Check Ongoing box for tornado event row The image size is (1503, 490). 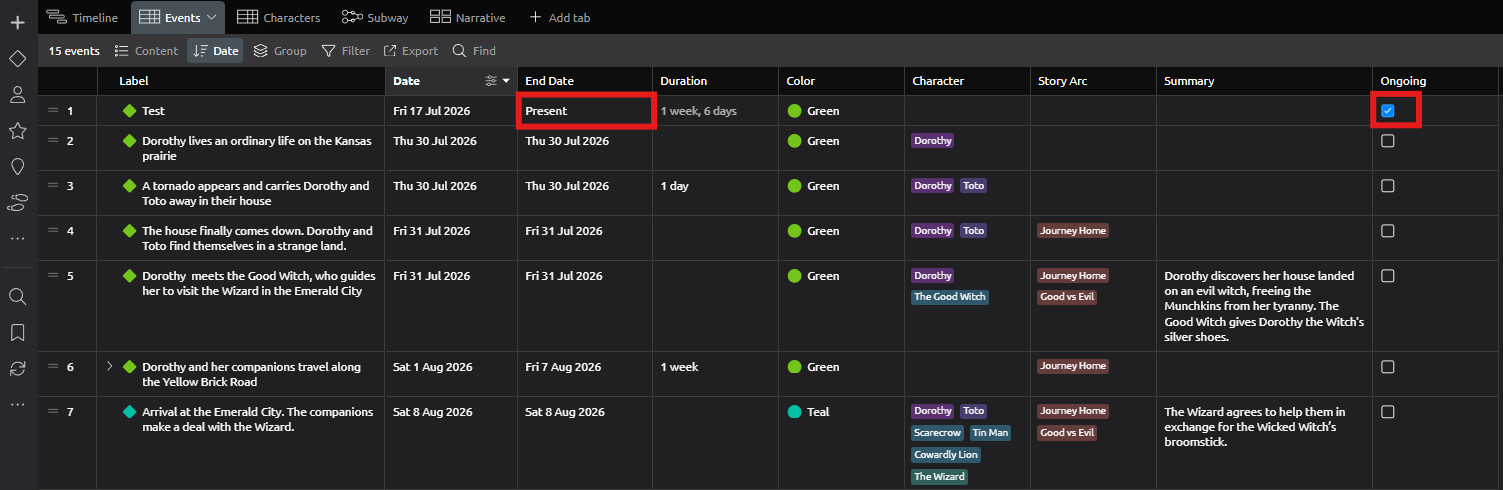(x=1387, y=186)
